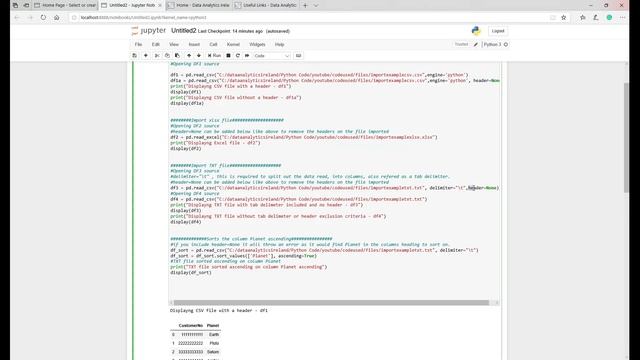Move the selected cell up
Image resolution: width=640 pixels, height=360 pixels.
tap(189, 56)
